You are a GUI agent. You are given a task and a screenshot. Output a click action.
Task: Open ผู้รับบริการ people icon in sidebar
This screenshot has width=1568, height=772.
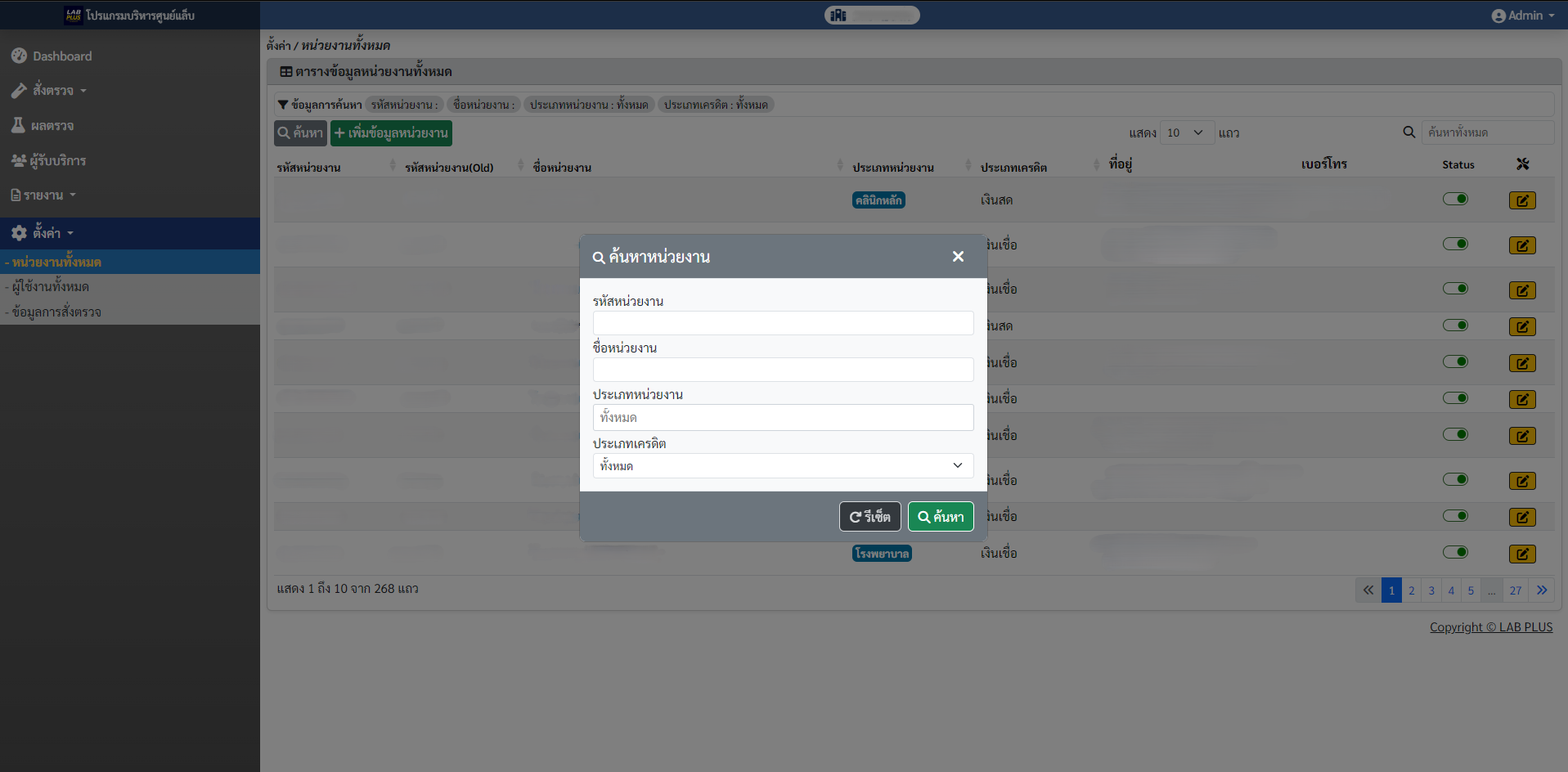18,160
